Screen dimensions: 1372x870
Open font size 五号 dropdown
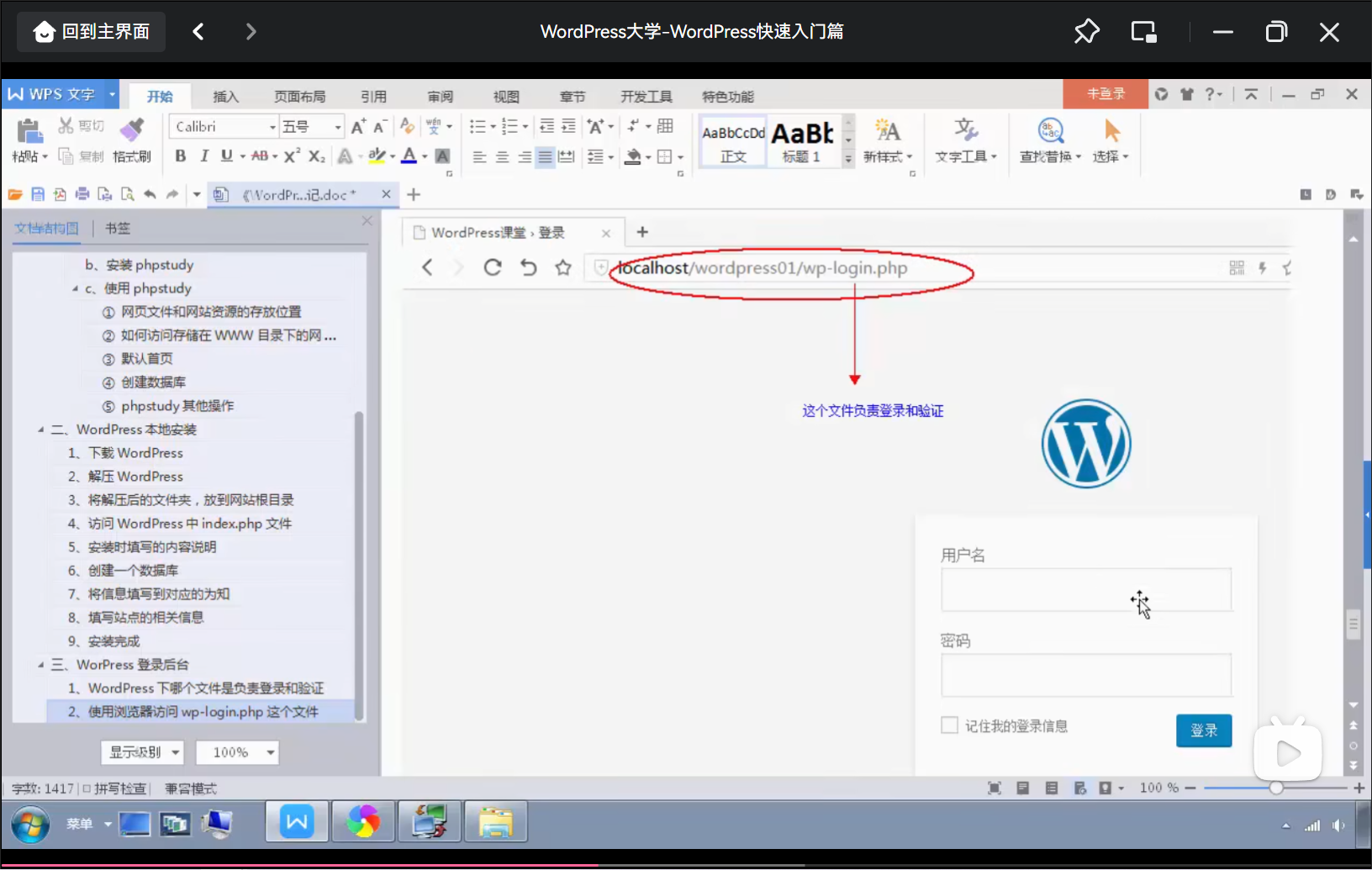click(337, 127)
